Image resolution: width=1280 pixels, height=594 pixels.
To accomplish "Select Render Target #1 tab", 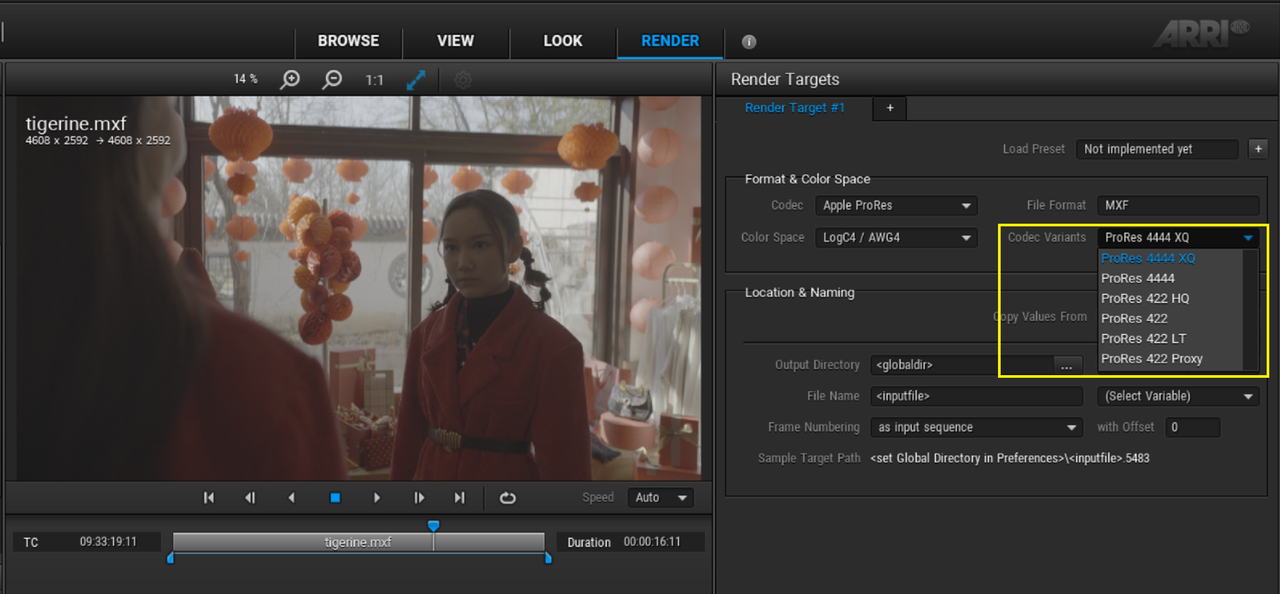I will (795, 107).
